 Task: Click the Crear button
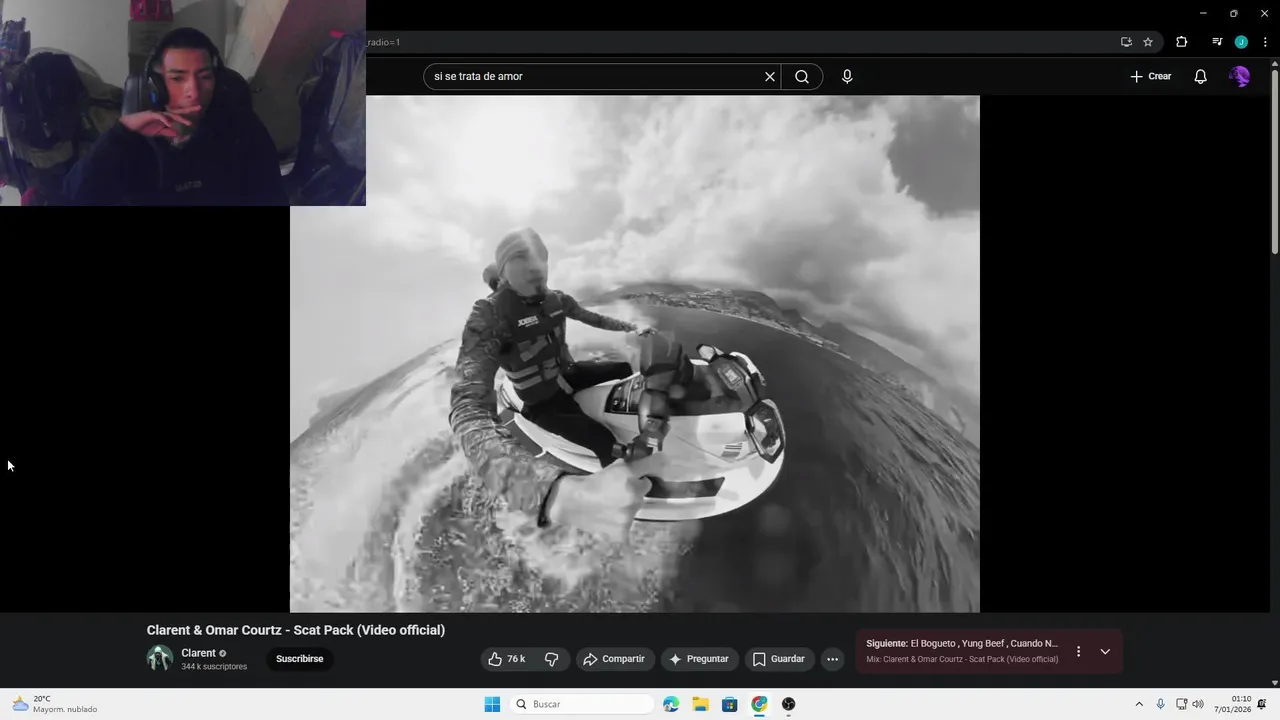[x=1151, y=76]
